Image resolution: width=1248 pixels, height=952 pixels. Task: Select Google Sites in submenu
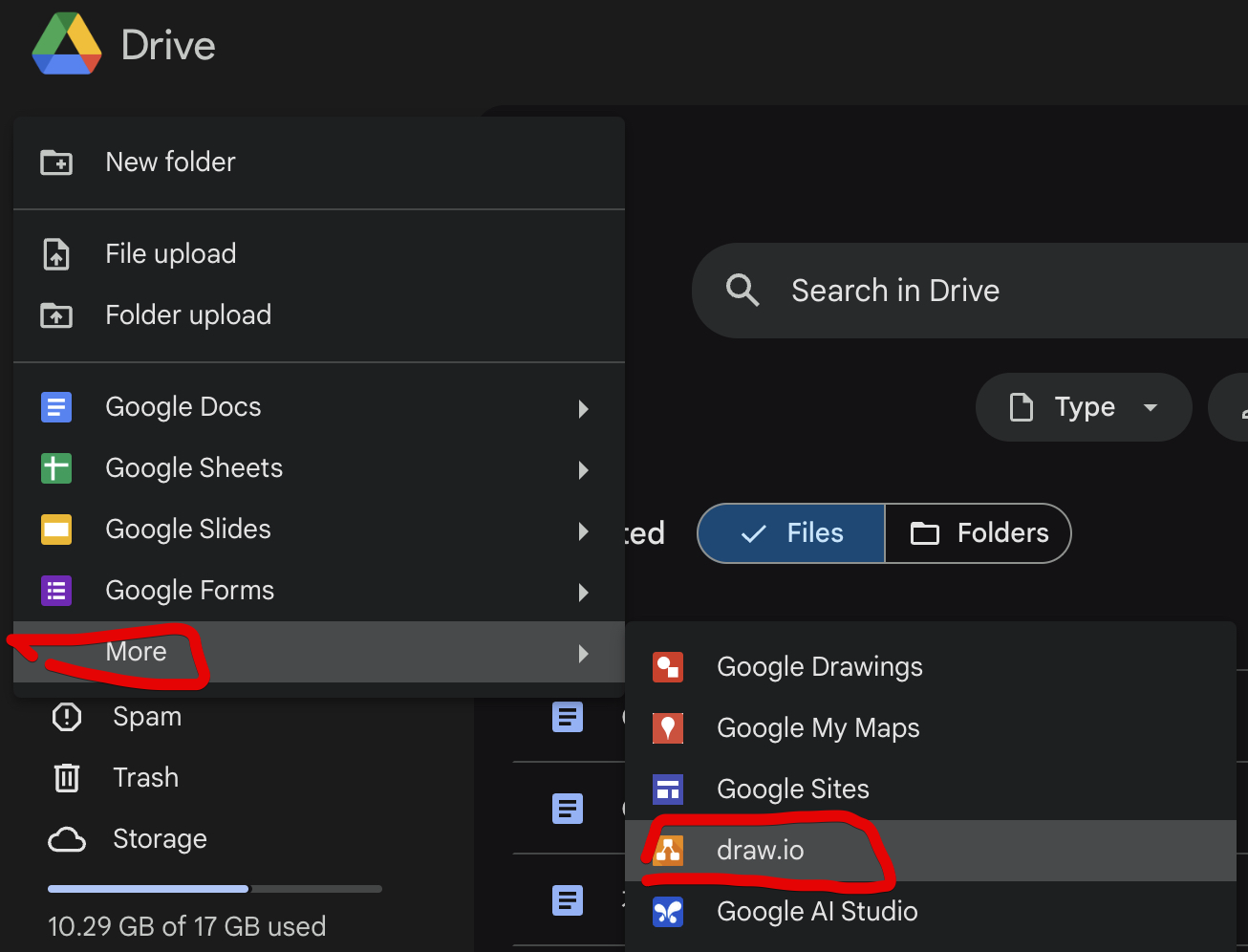click(x=931, y=790)
